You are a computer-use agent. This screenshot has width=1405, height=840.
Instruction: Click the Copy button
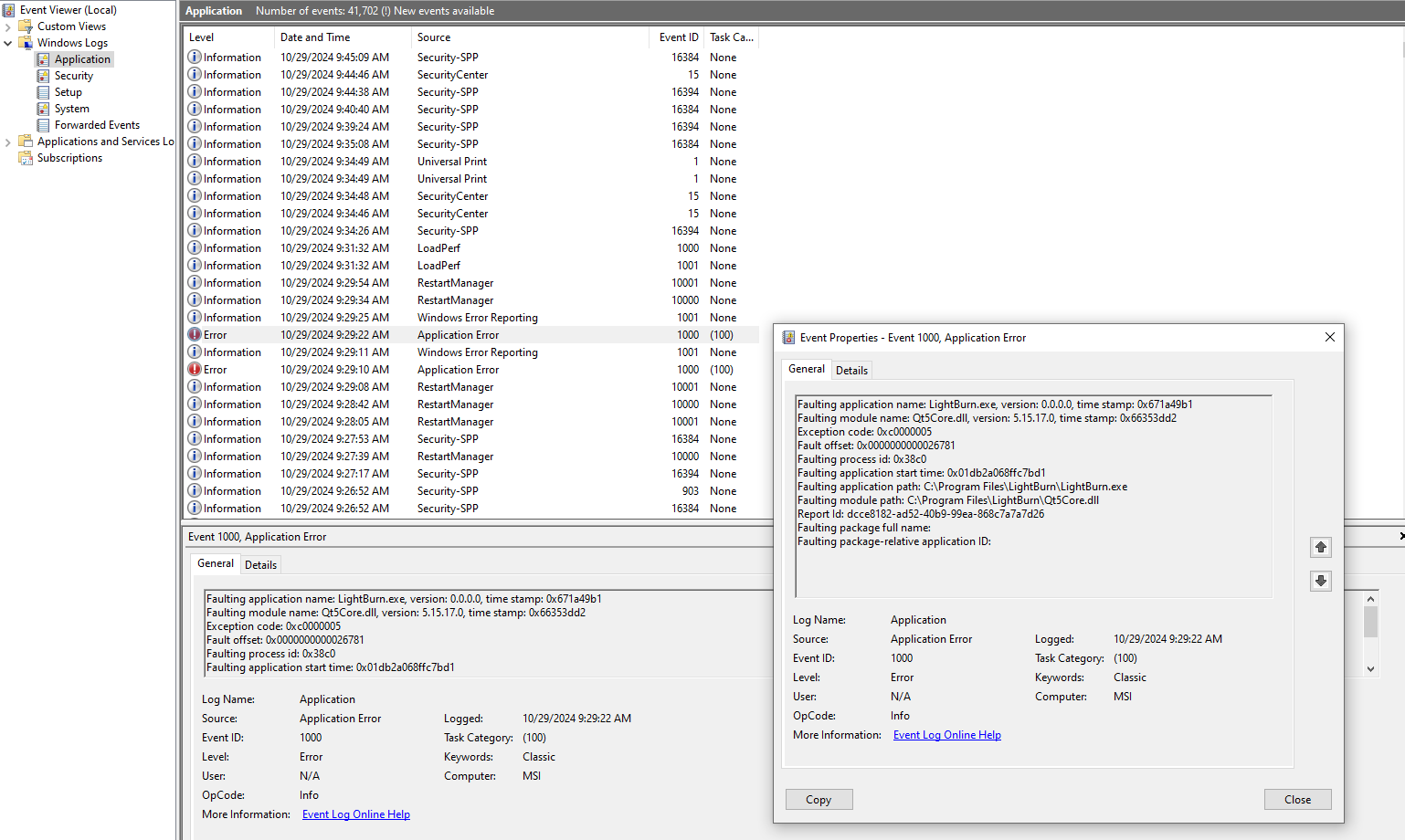pyautogui.click(x=819, y=800)
